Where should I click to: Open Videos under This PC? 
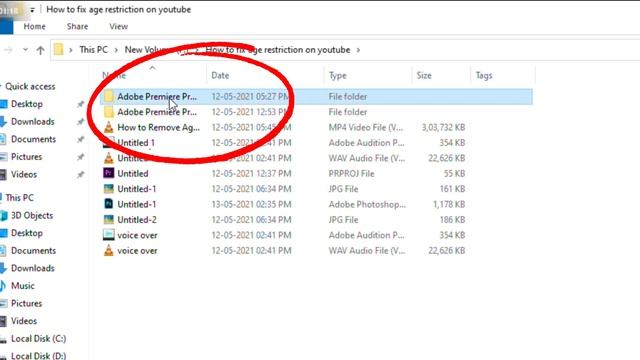point(24,321)
